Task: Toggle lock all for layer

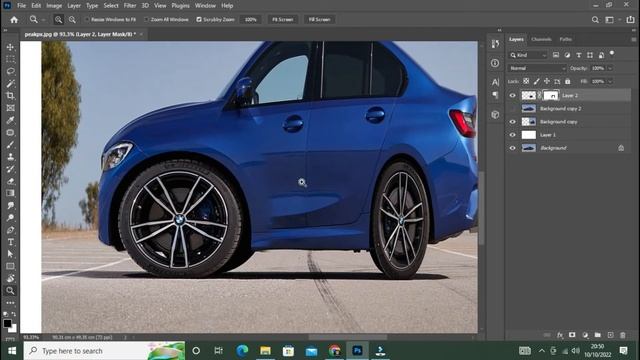Action: click(567, 81)
